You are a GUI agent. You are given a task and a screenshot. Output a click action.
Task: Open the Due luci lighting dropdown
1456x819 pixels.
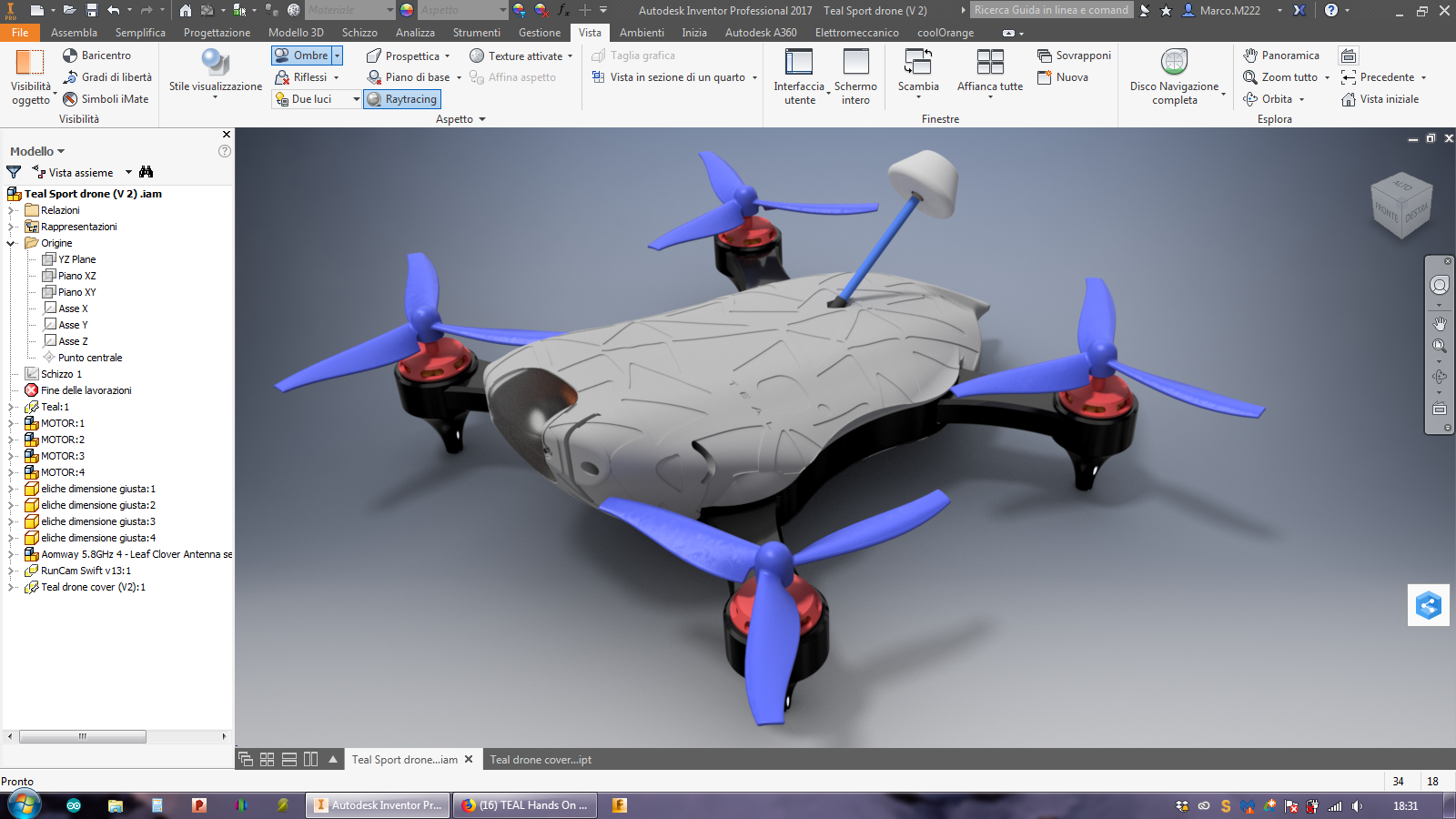point(356,99)
